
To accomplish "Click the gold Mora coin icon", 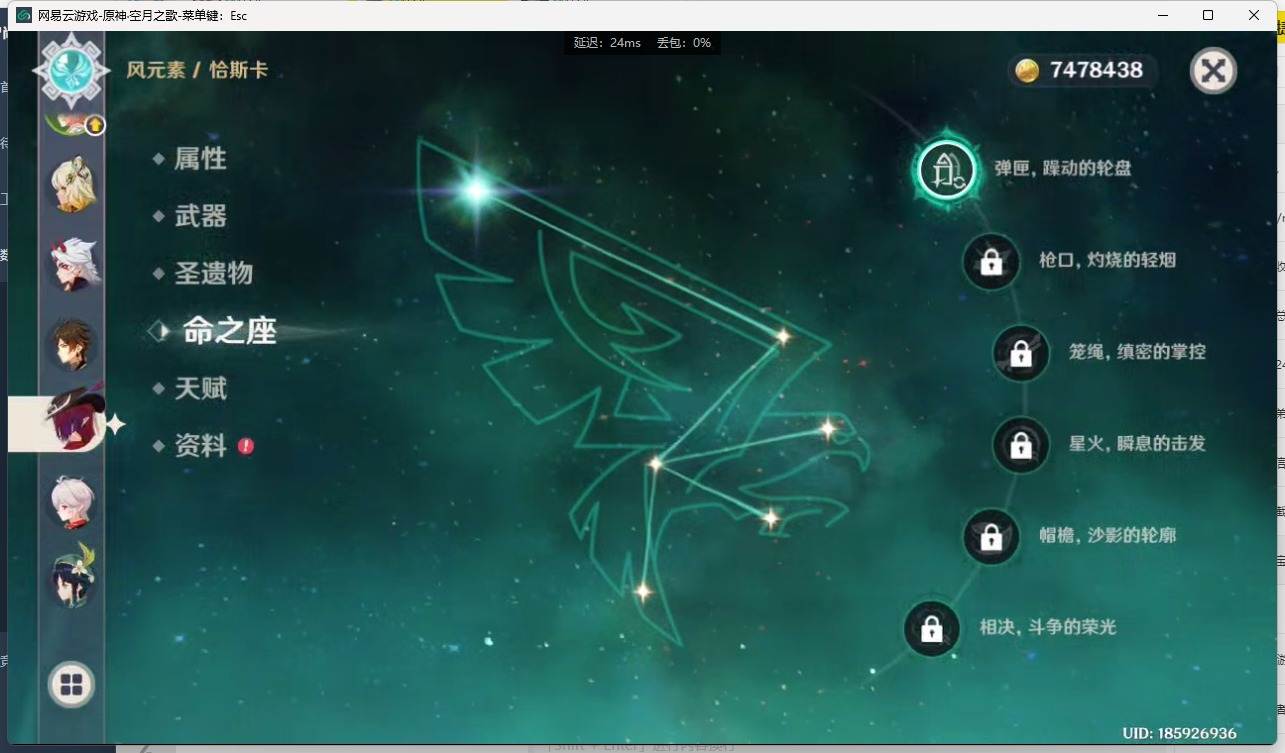I will [1027, 70].
